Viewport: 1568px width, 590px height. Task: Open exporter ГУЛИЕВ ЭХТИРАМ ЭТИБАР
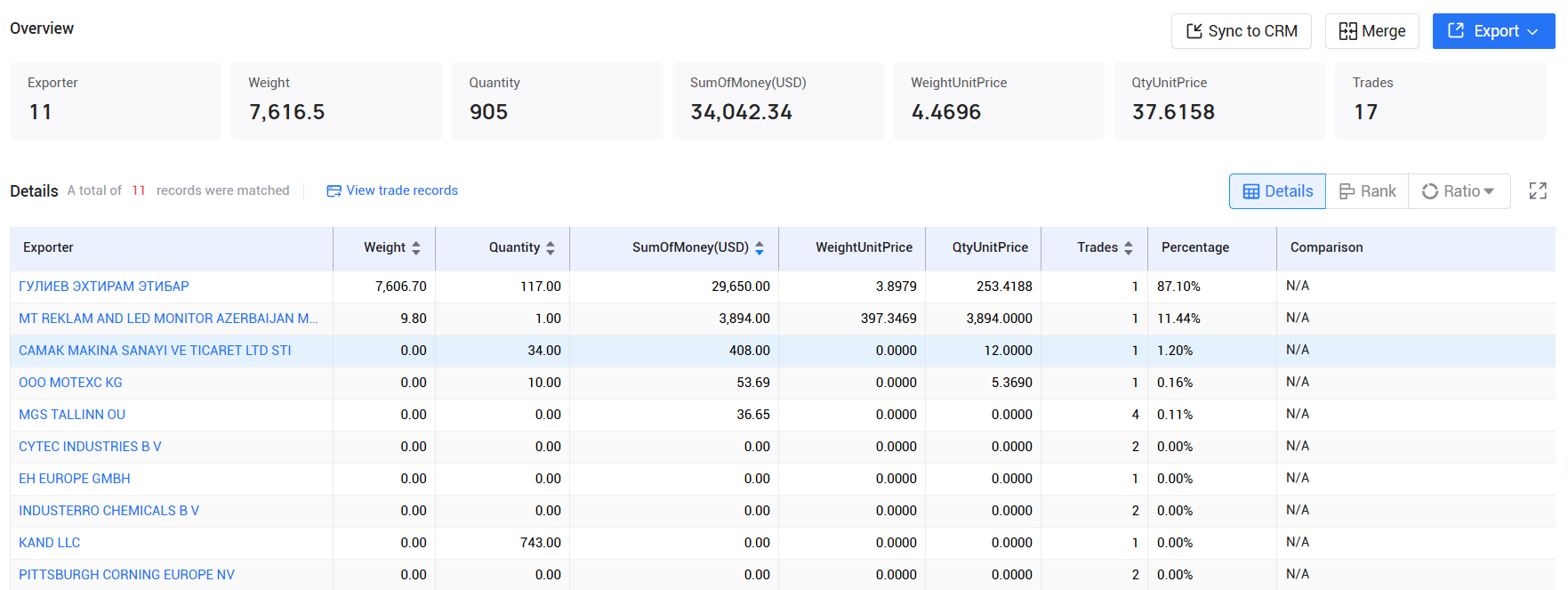point(104,287)
